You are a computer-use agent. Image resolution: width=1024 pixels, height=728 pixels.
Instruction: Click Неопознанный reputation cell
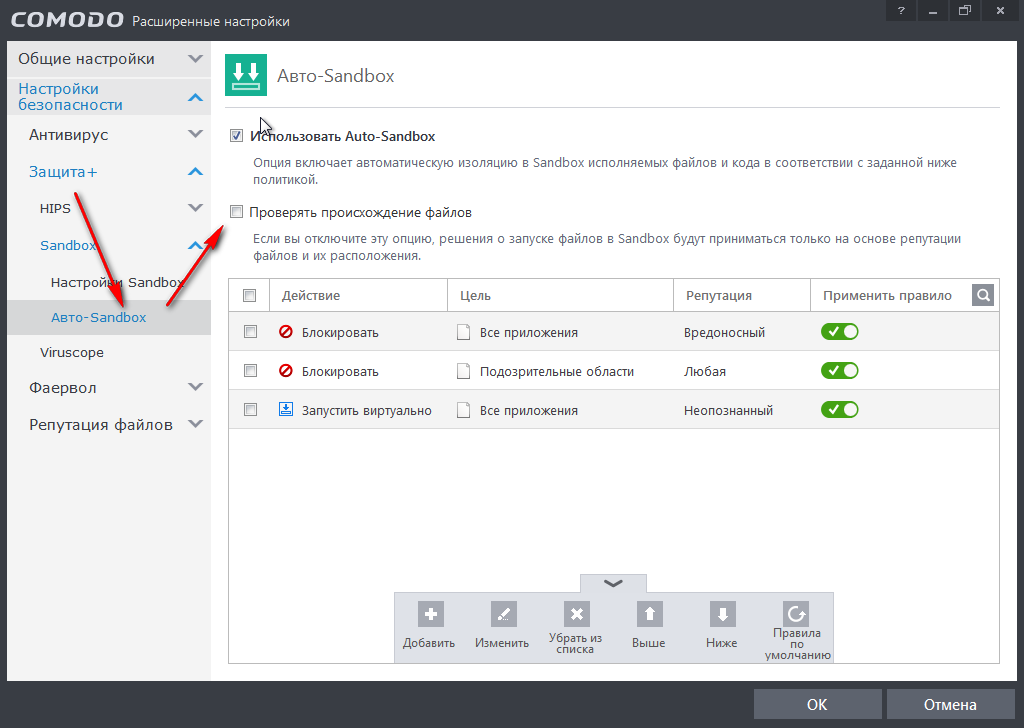728,411
